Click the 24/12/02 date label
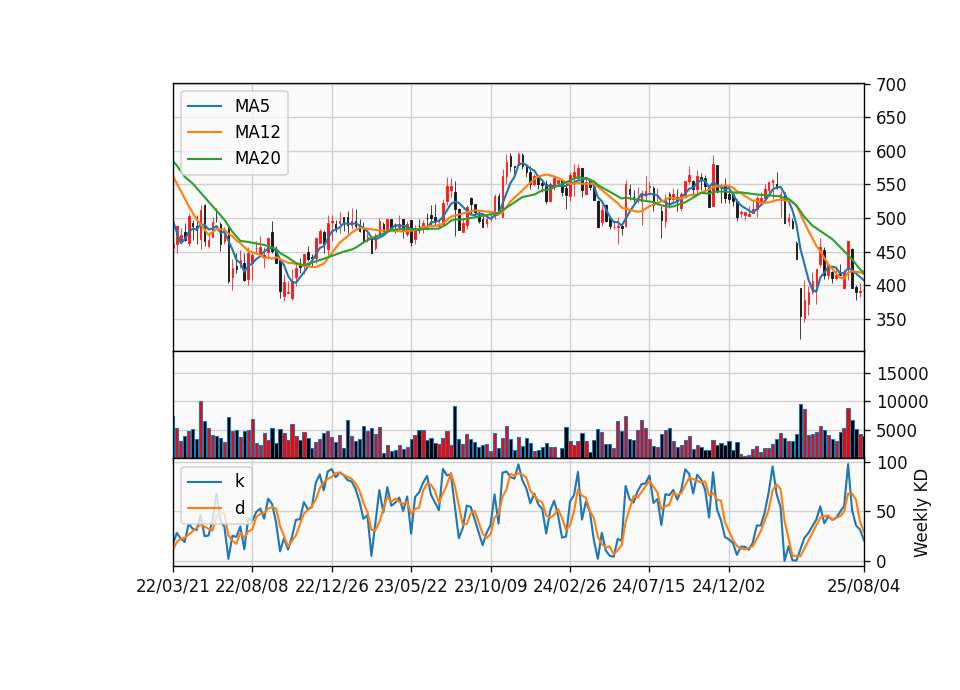Screen dimensions: 960x690 coord(729,586)
